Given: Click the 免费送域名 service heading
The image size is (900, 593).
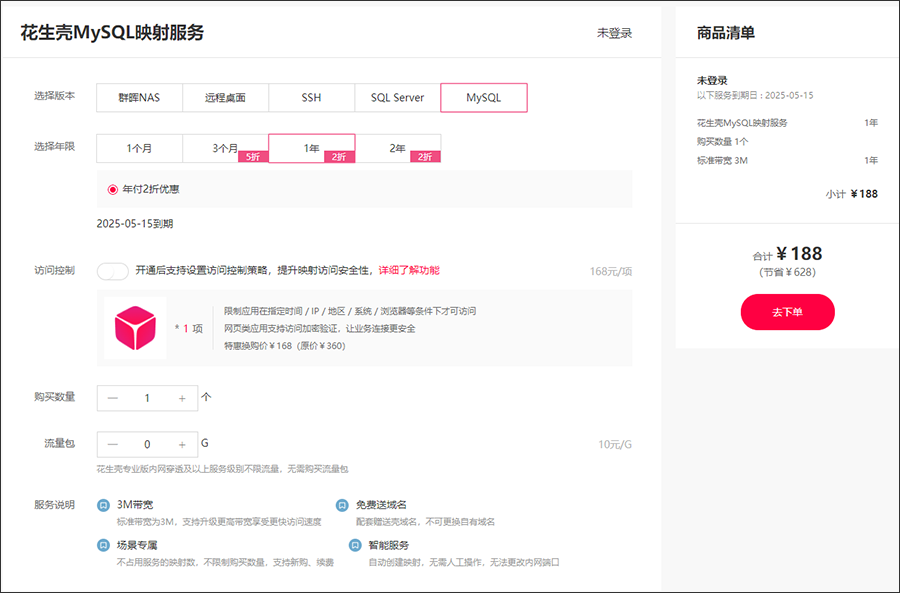Looking at the screenshot, I should click(381, 505).
